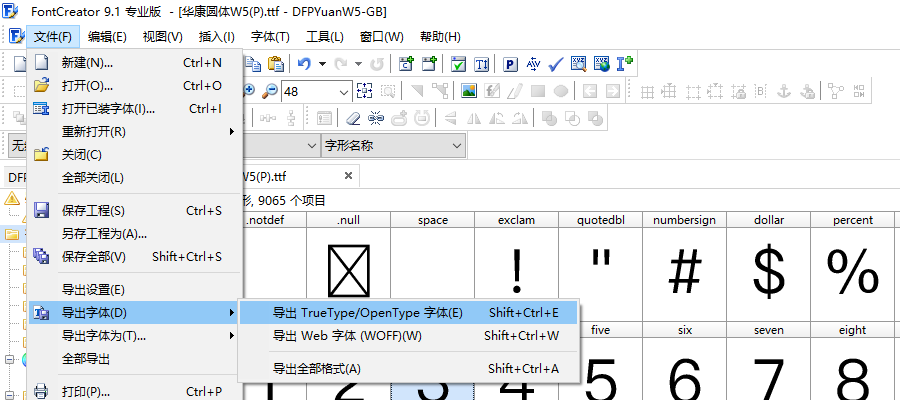Click the TI text metrics icon

click(x=482, y=64)
